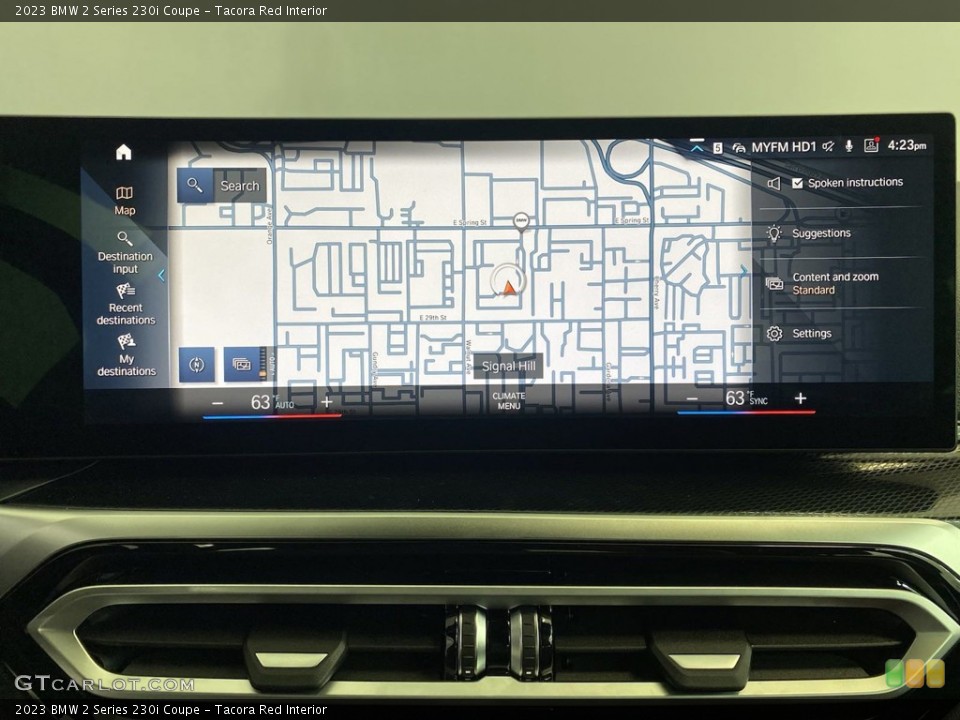Open Recent destinations
This screenshot has height=720, width=960.
click(x=126, y=304)
